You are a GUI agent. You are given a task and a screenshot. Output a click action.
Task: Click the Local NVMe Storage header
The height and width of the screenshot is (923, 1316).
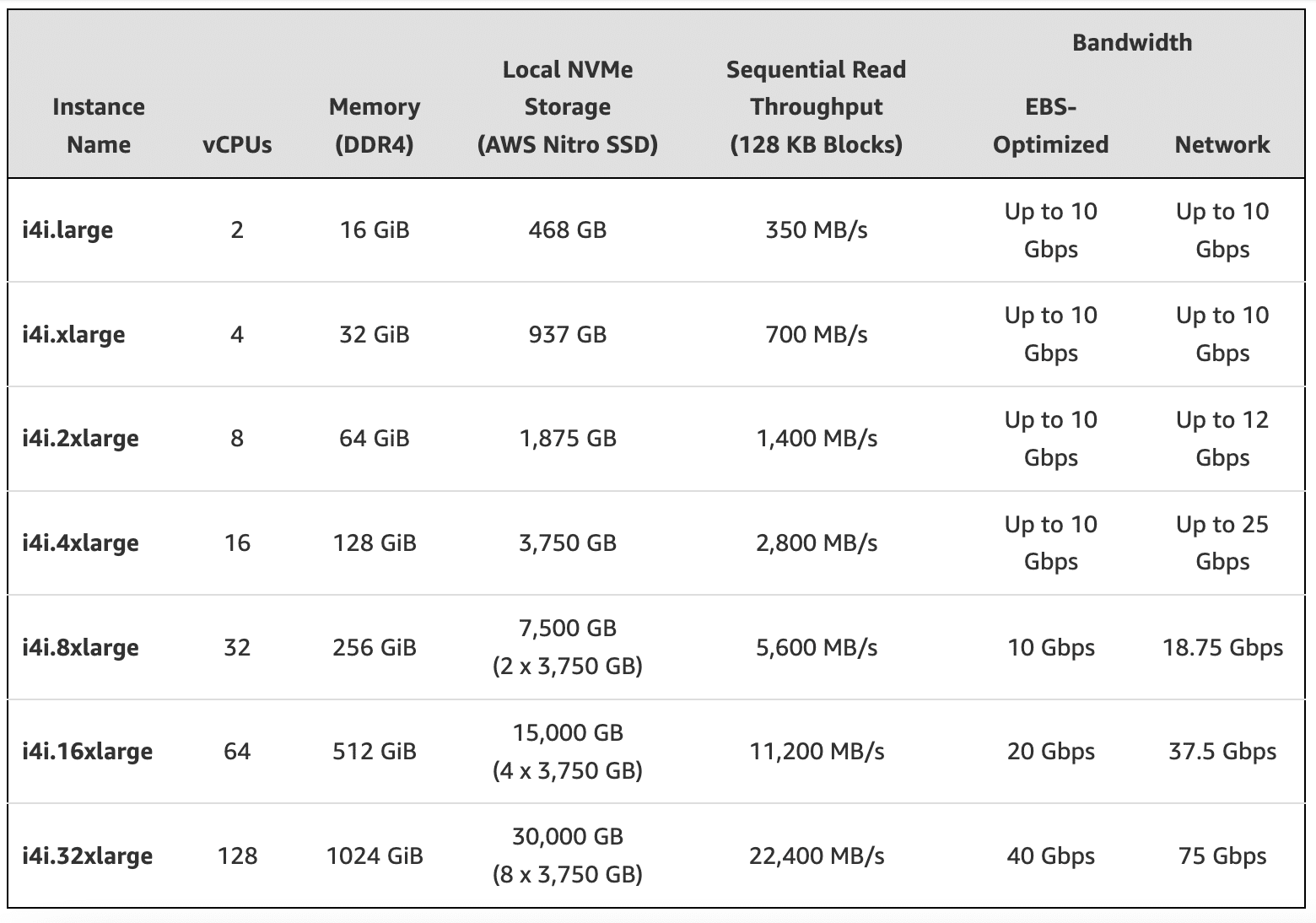click(x=568, y=107)
